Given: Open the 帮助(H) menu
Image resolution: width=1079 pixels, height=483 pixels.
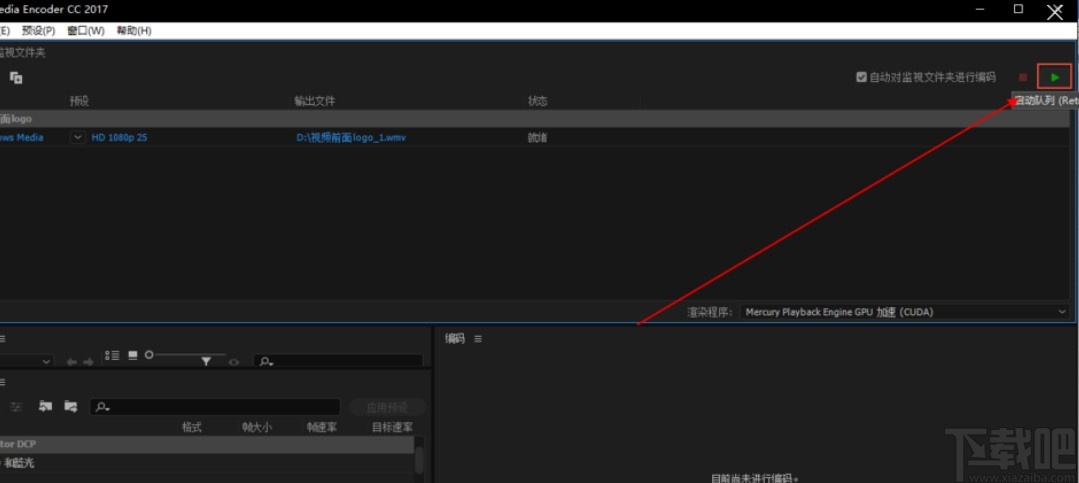Looking at the screenshot, I should (134, 31).
